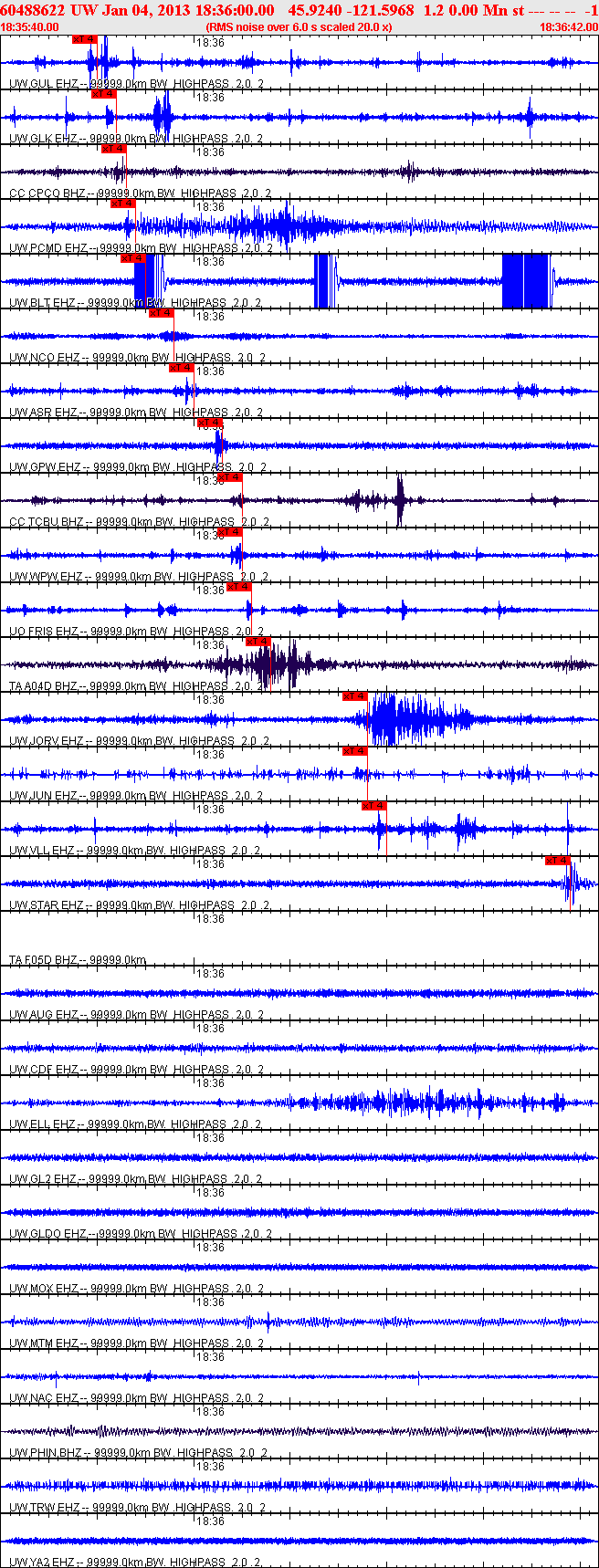Select the TA.F05D BHZ empty channel label

pos(44,960)
